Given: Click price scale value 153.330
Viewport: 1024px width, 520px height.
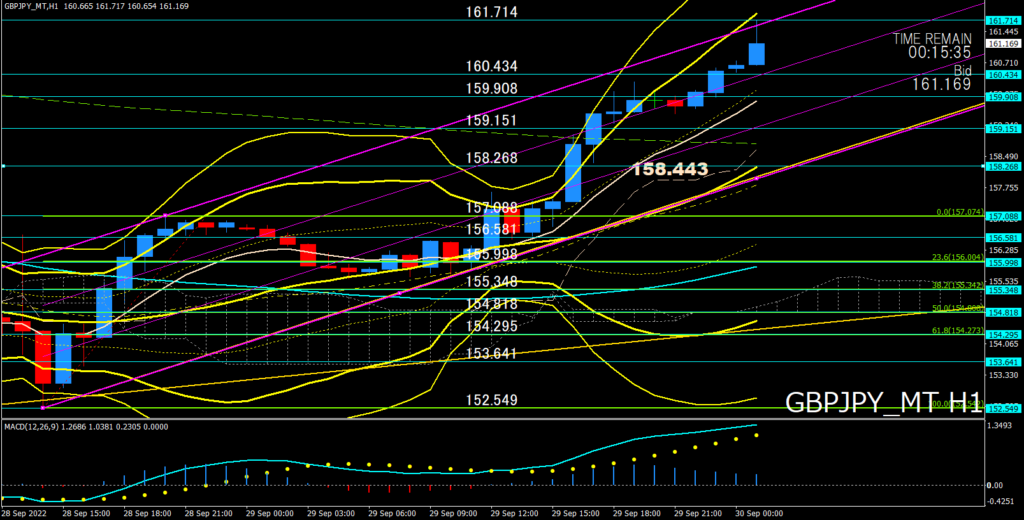Looking at the screenshot, I should coord(1002,375).
